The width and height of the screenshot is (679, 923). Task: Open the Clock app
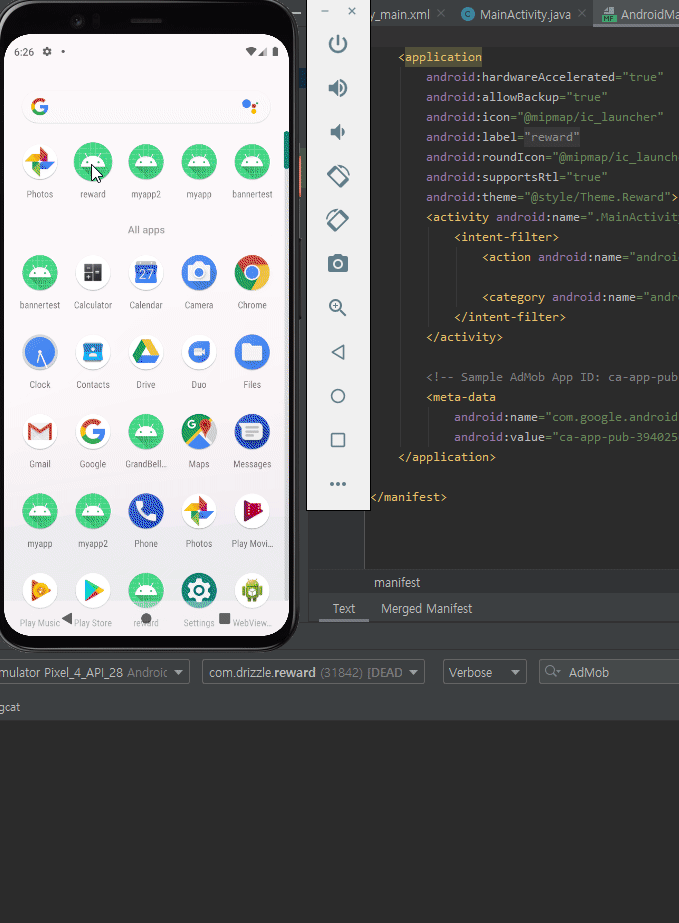pyautogui.click(x=39, y=353)
